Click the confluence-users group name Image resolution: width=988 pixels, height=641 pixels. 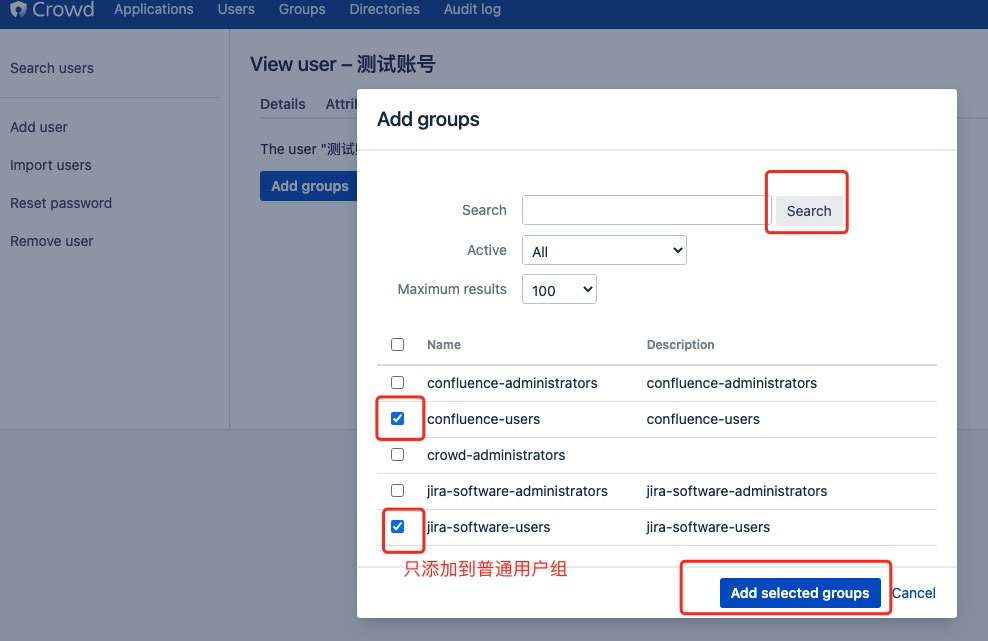[x=483, y=419]
